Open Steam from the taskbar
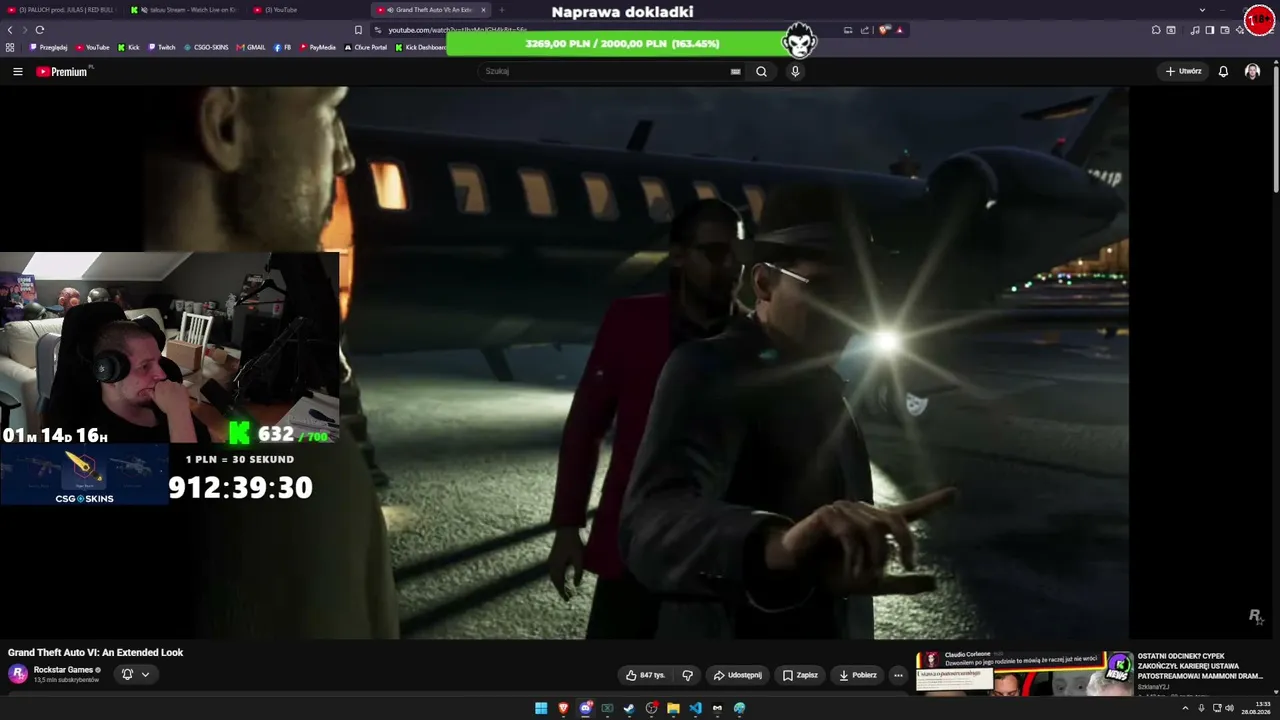The image size is (1280, 720). click(629, 708)
